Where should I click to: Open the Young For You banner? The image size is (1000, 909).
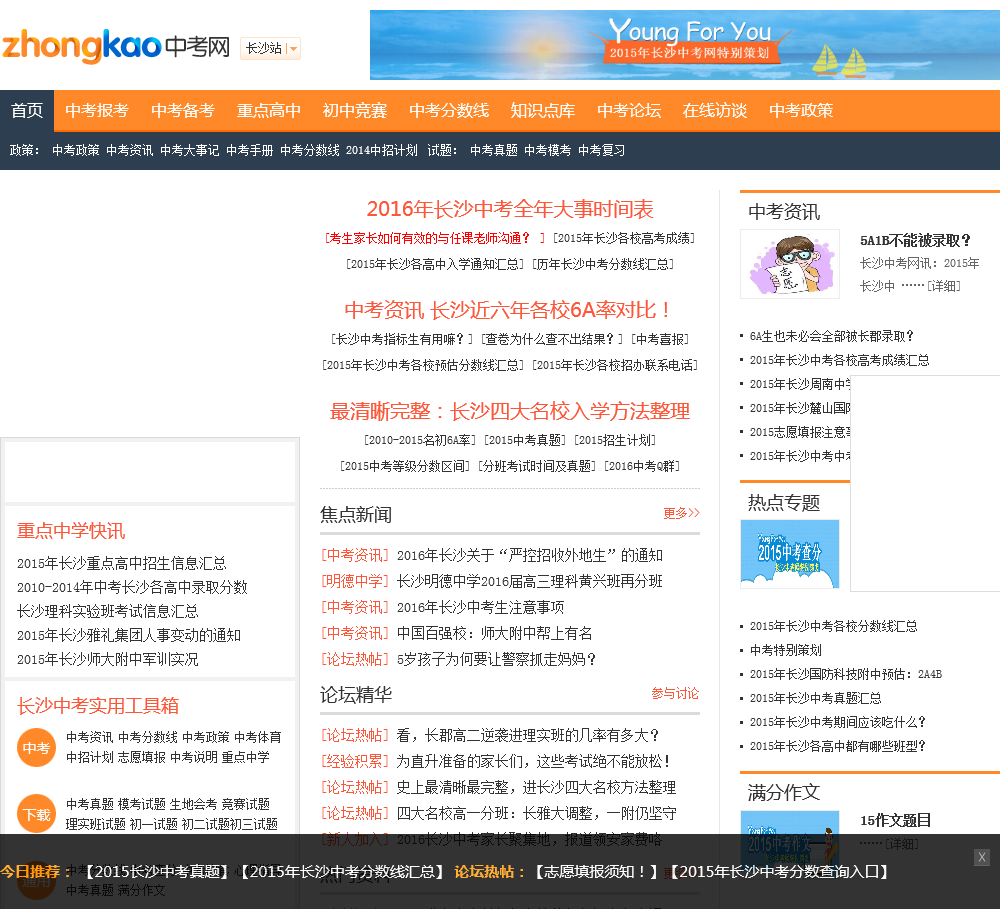(684, 45)
